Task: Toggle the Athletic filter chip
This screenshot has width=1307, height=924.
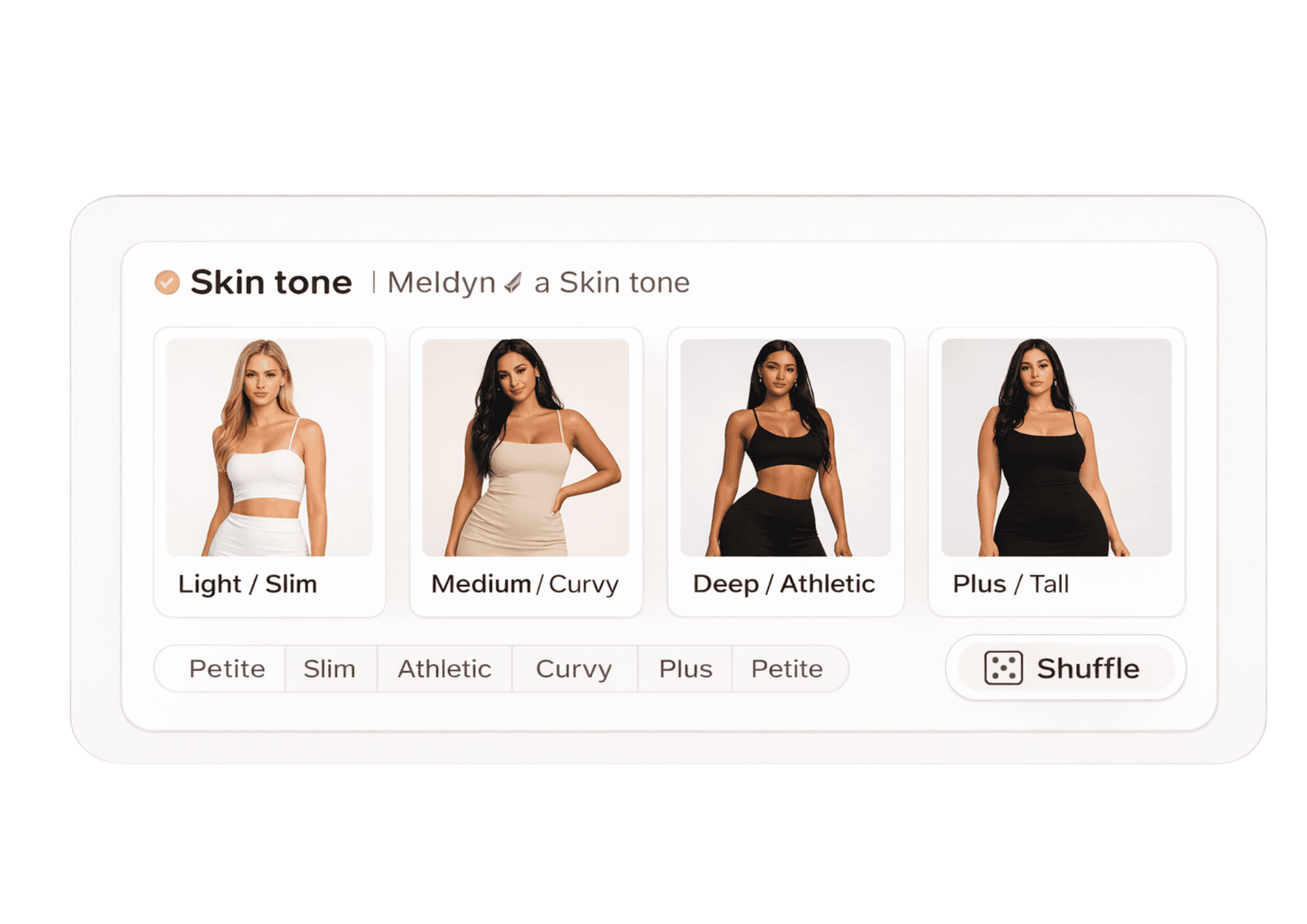Action: [444, 668]
